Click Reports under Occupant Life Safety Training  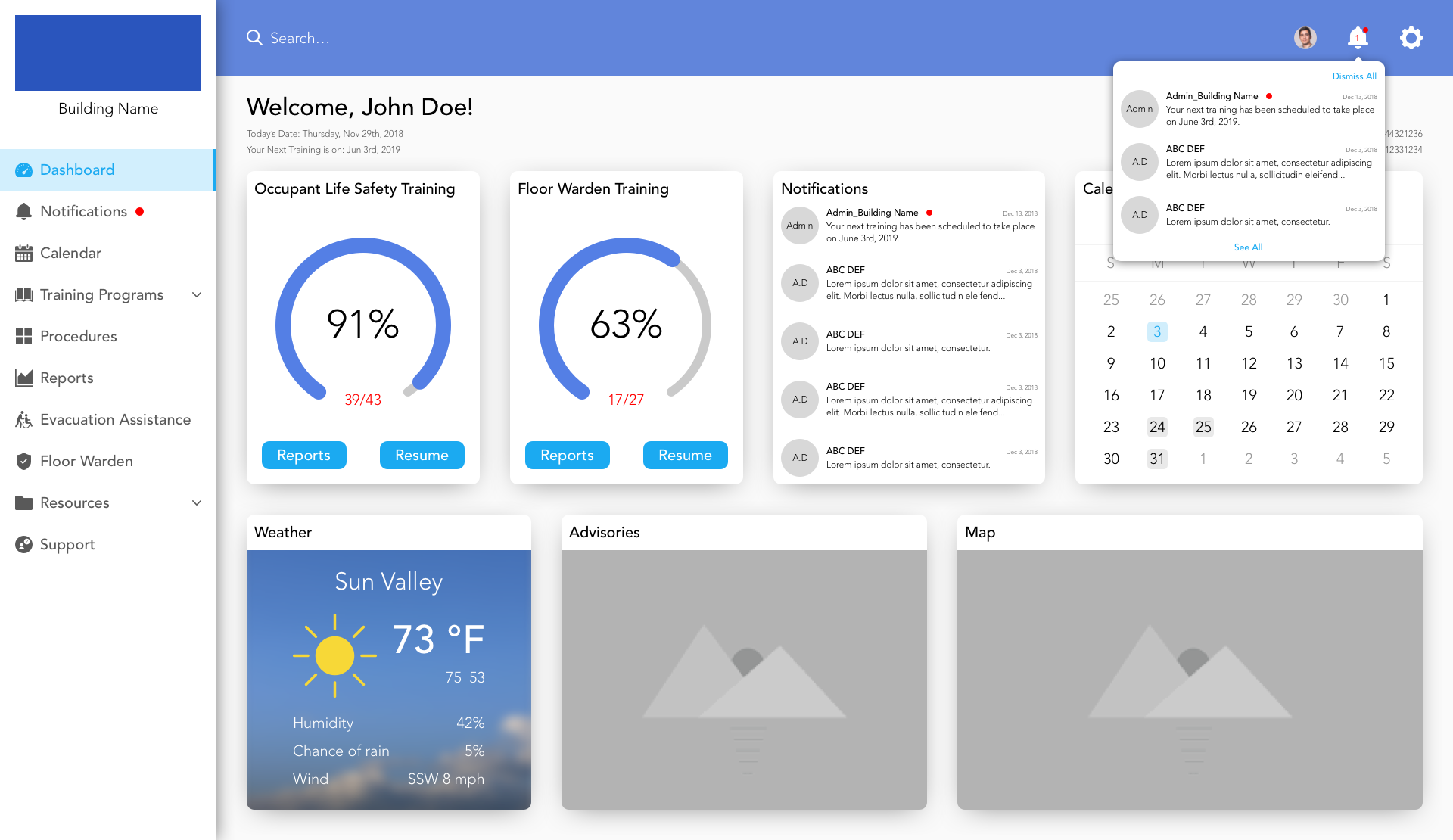point(303,456)
